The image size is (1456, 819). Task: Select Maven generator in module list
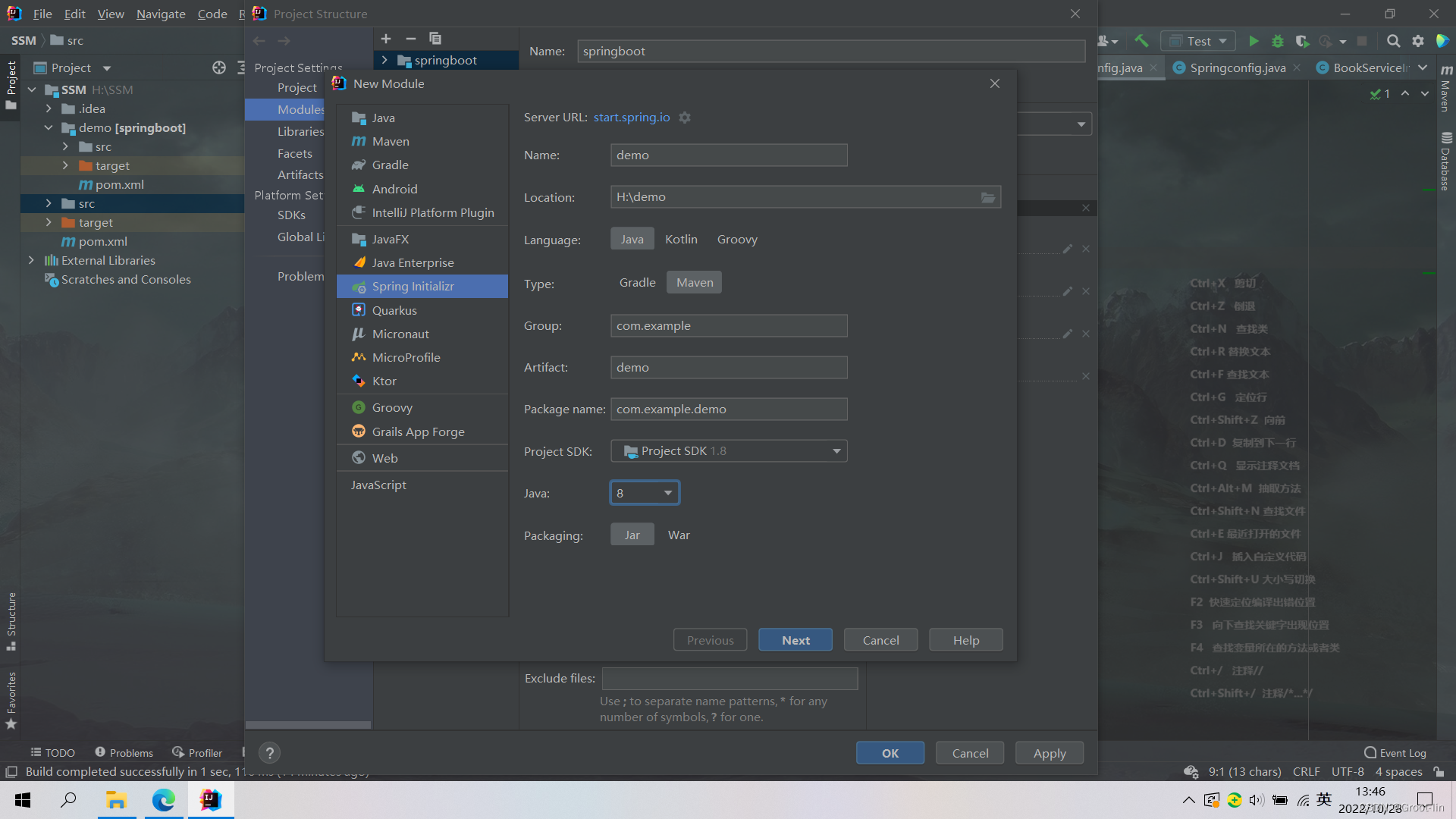pos(422,141)
